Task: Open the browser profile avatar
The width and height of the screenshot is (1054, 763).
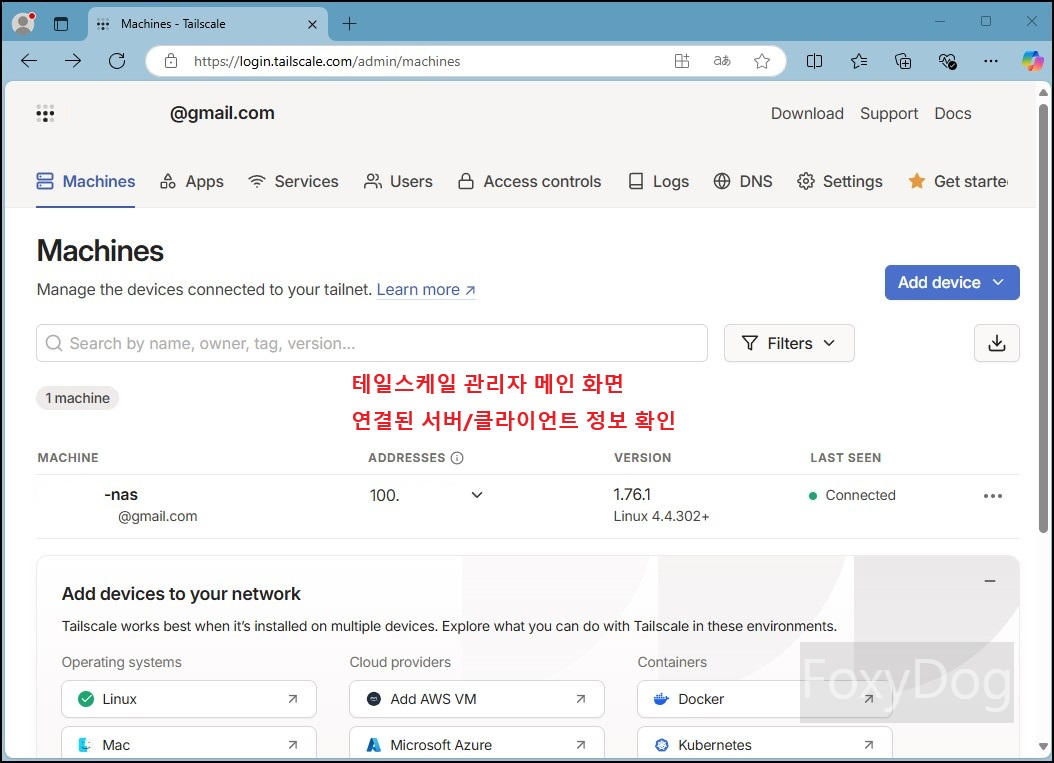Action: [24, 24]
